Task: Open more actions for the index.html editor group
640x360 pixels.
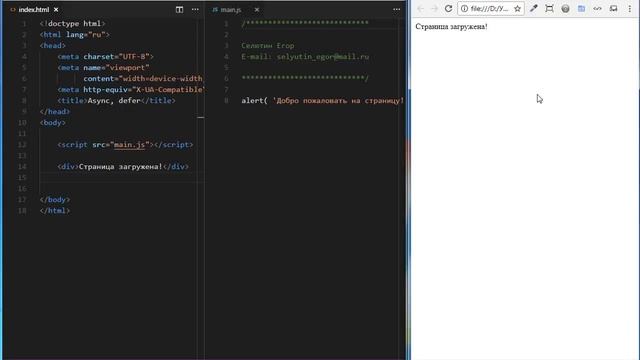Action: pyautogui.click(x=195, y=9)
